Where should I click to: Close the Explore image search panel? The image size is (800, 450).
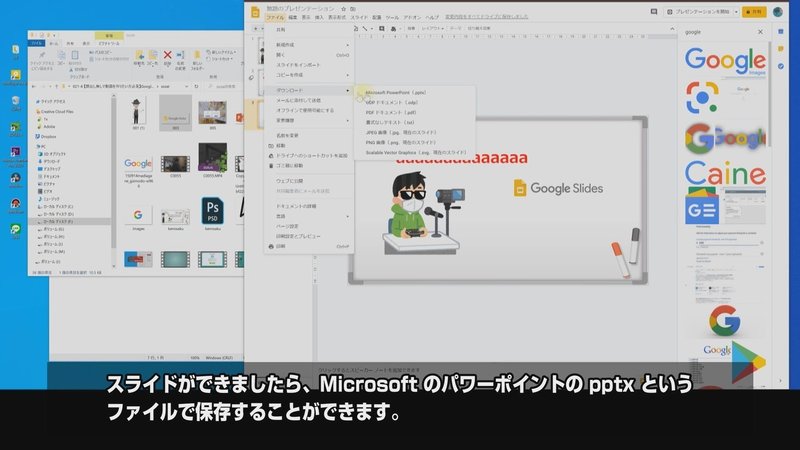tap(760, 32)
